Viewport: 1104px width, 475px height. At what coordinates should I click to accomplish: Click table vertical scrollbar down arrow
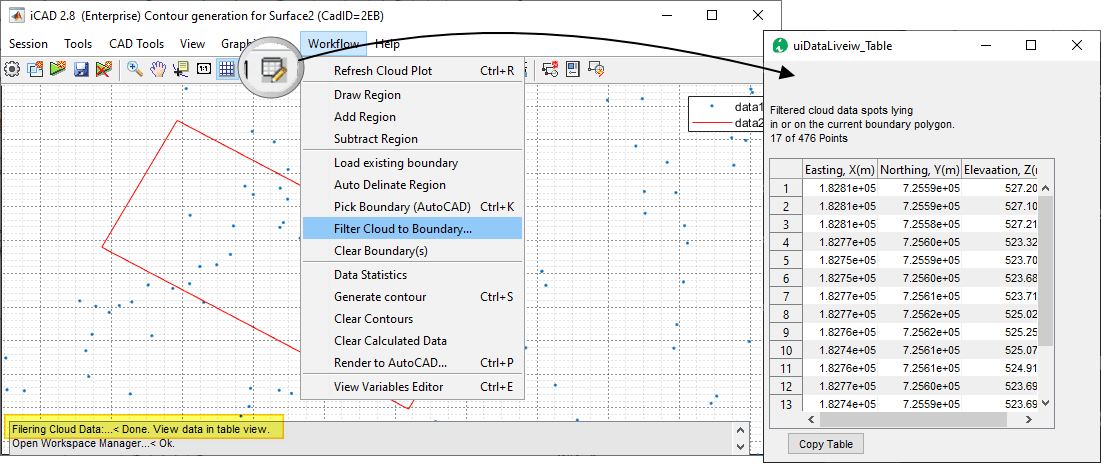click(1046, 403)
